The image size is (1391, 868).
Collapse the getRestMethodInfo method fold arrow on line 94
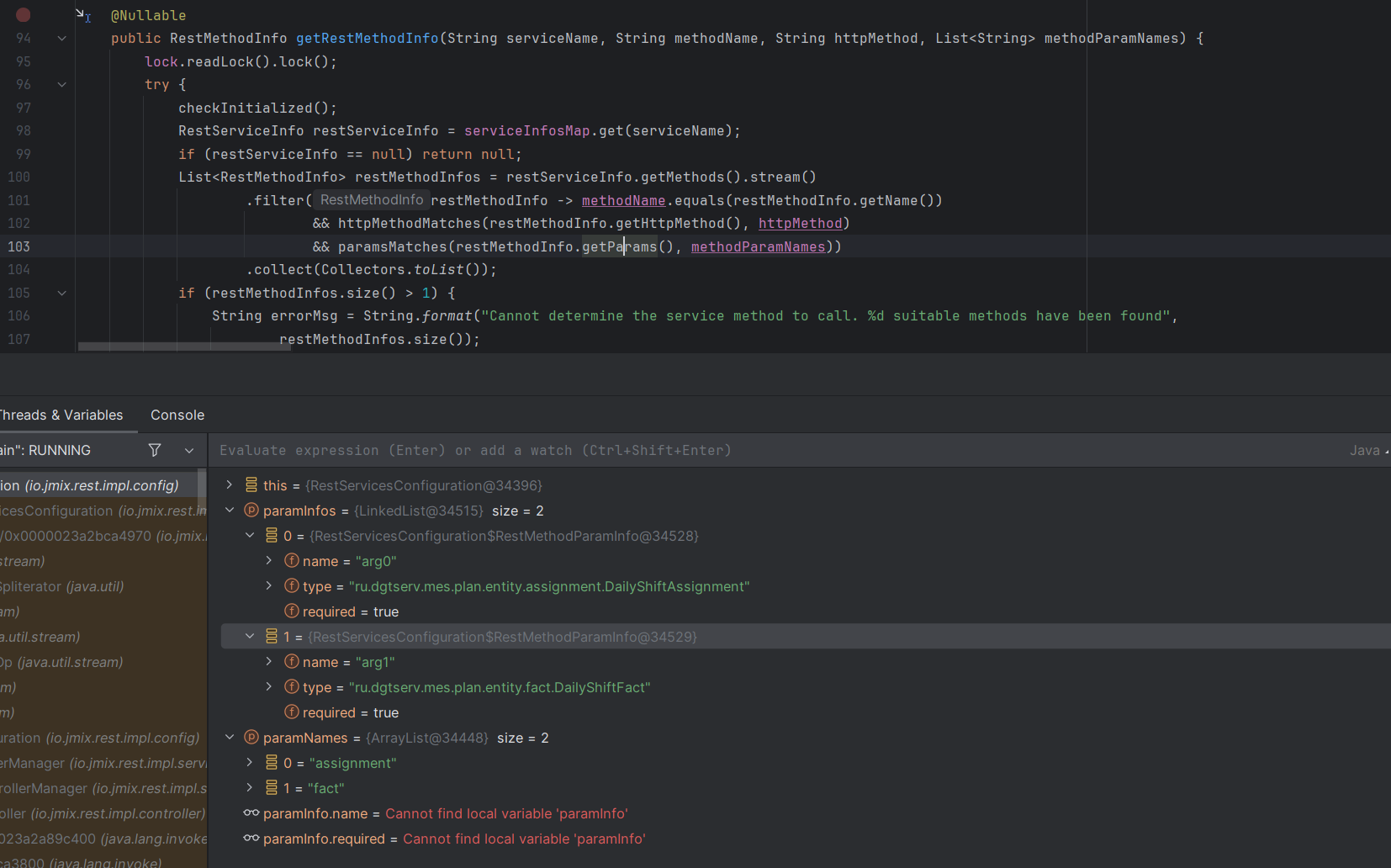(x=61, y=38)
